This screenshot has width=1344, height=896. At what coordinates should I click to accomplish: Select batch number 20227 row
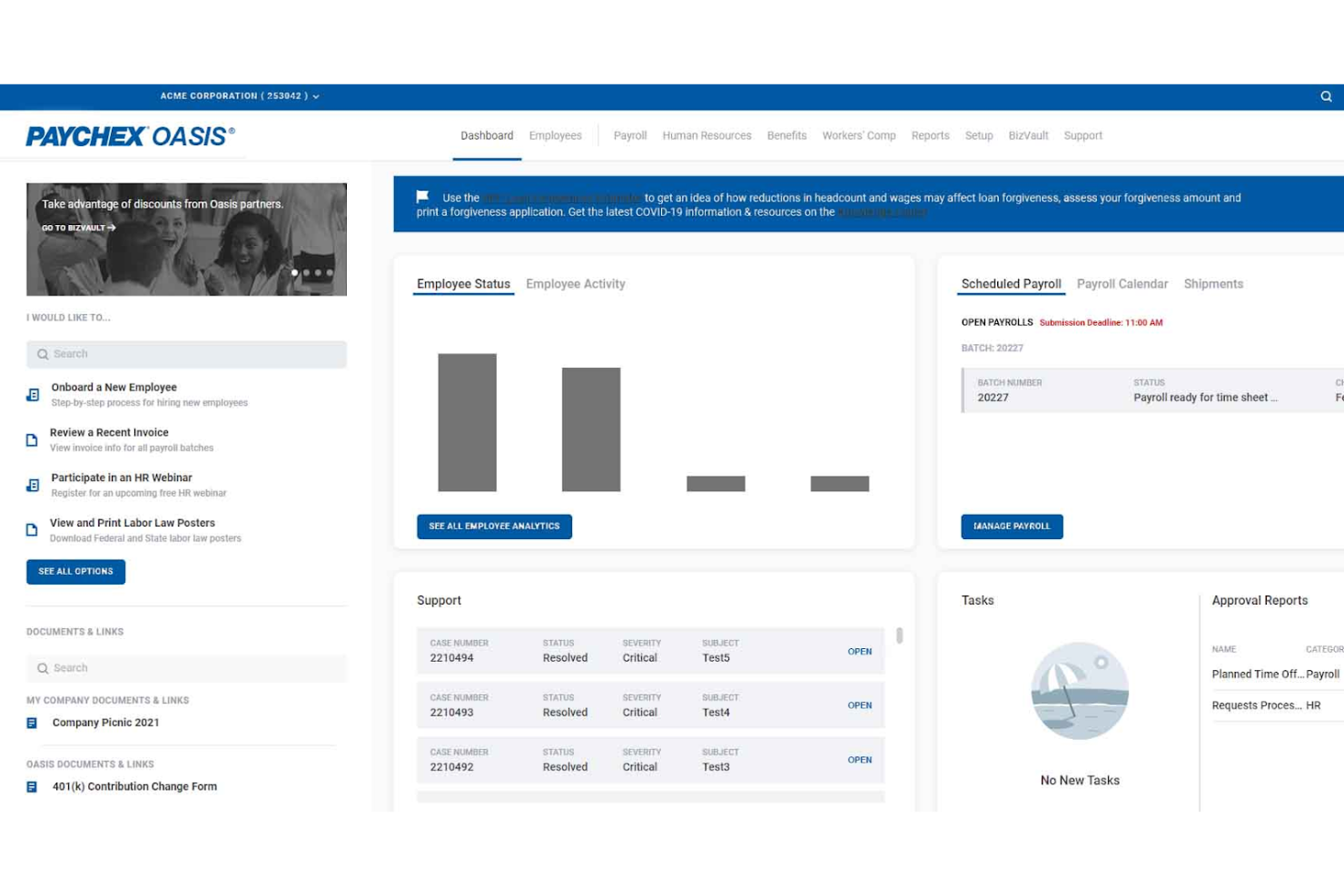point(1152,390)
